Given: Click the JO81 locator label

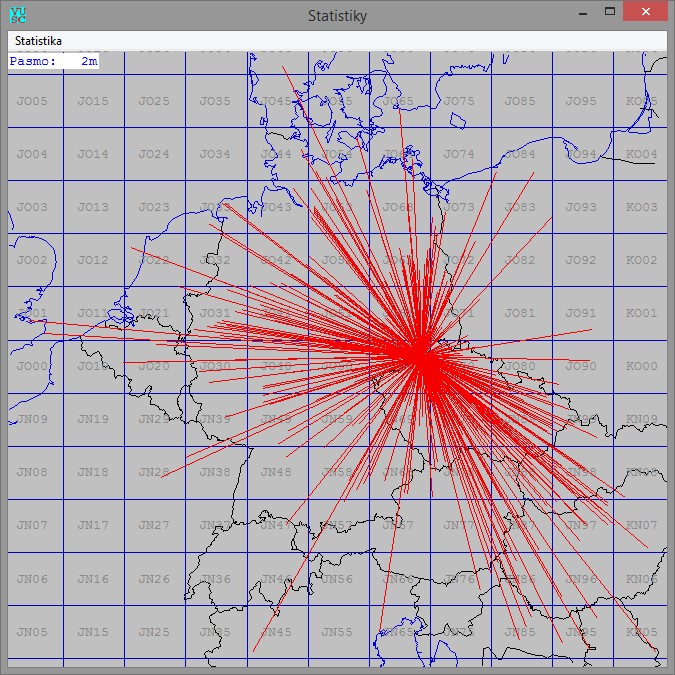Looking at the screenshot, I should click(520, 313).
